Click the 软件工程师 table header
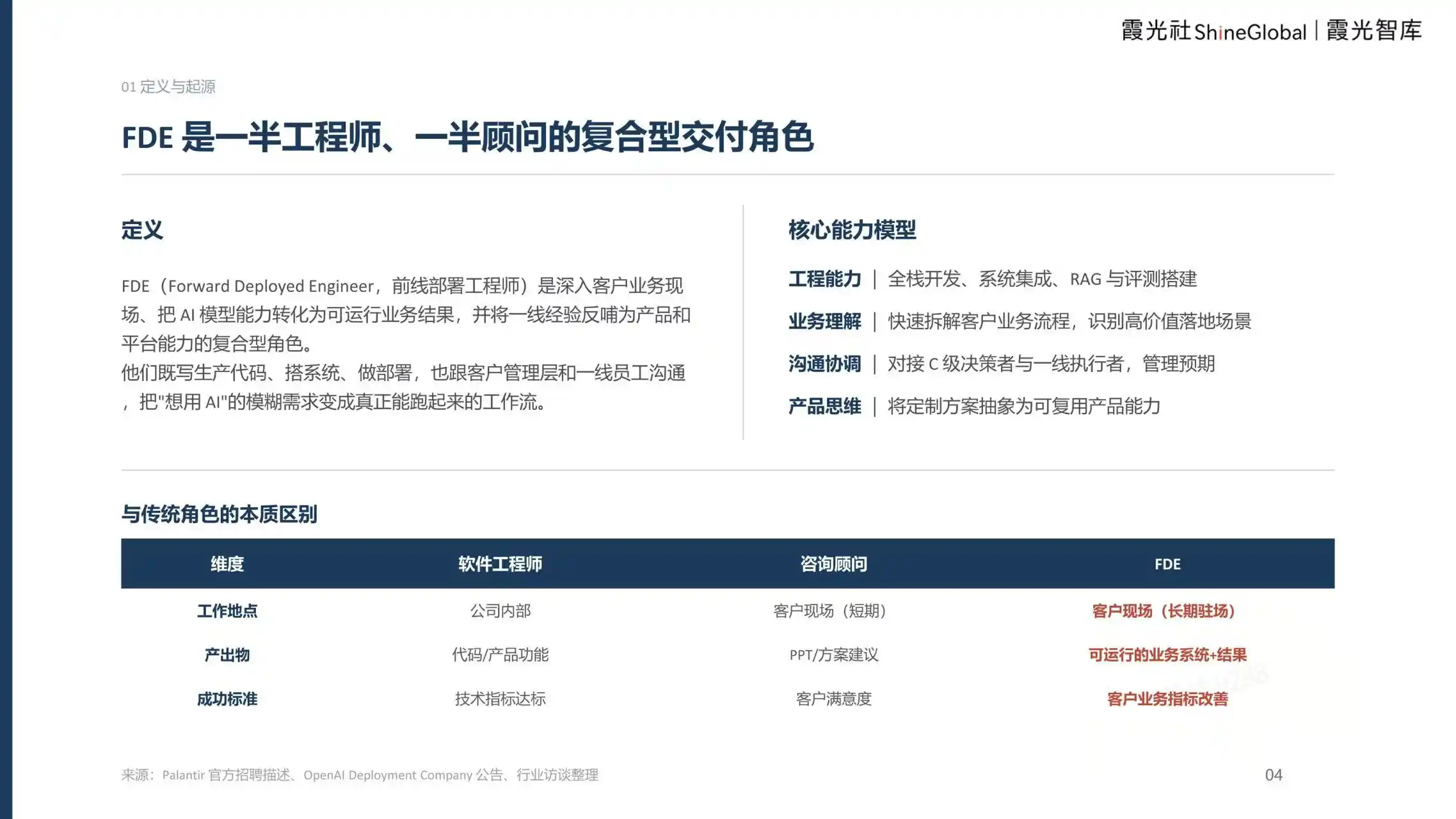Viewport: 1456px width, 819px height. (x=500, y=564)
